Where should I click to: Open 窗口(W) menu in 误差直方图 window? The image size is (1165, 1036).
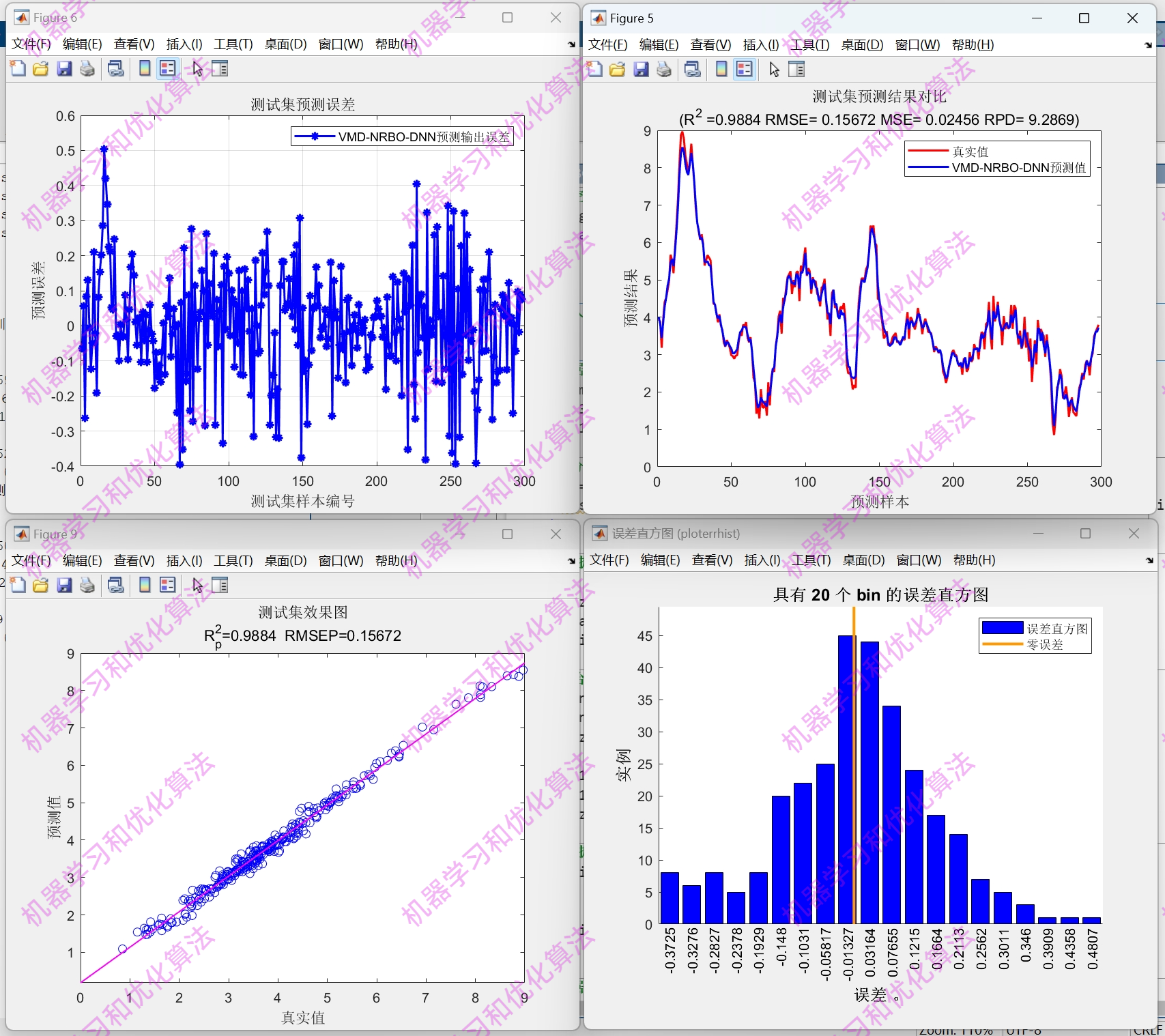(x=919, y=560)
